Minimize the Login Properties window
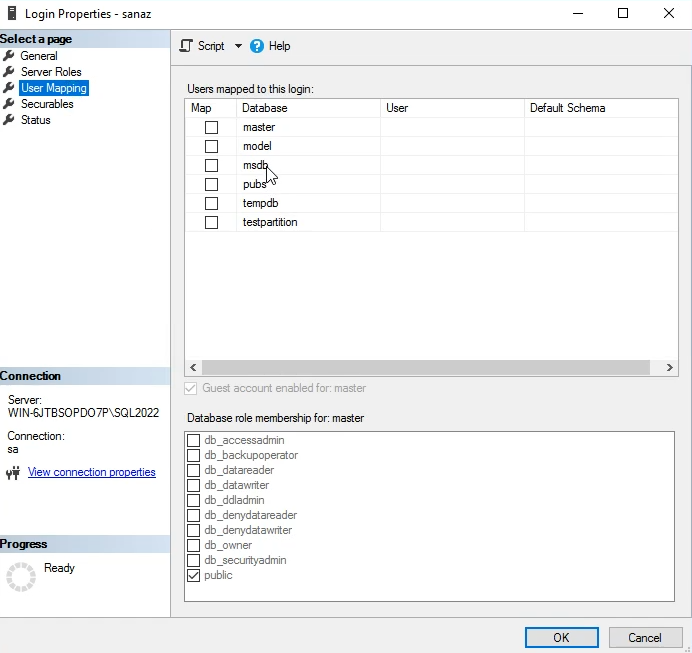The image size is (692, 653). (x=578, y=13)
